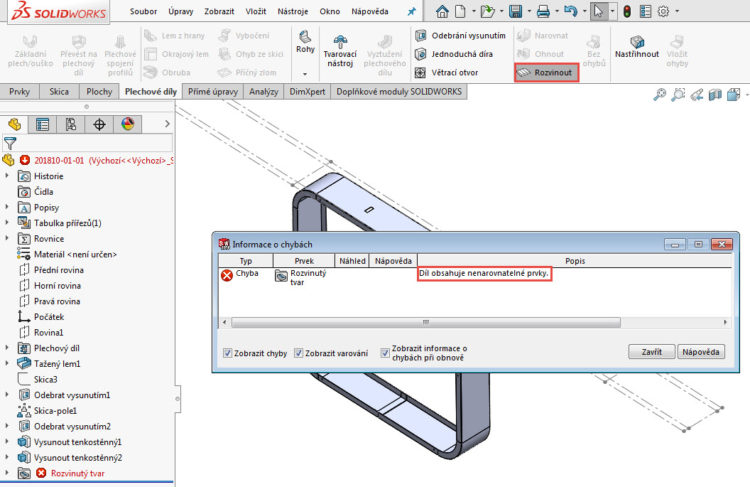Open the Nástroje menu

293,11
